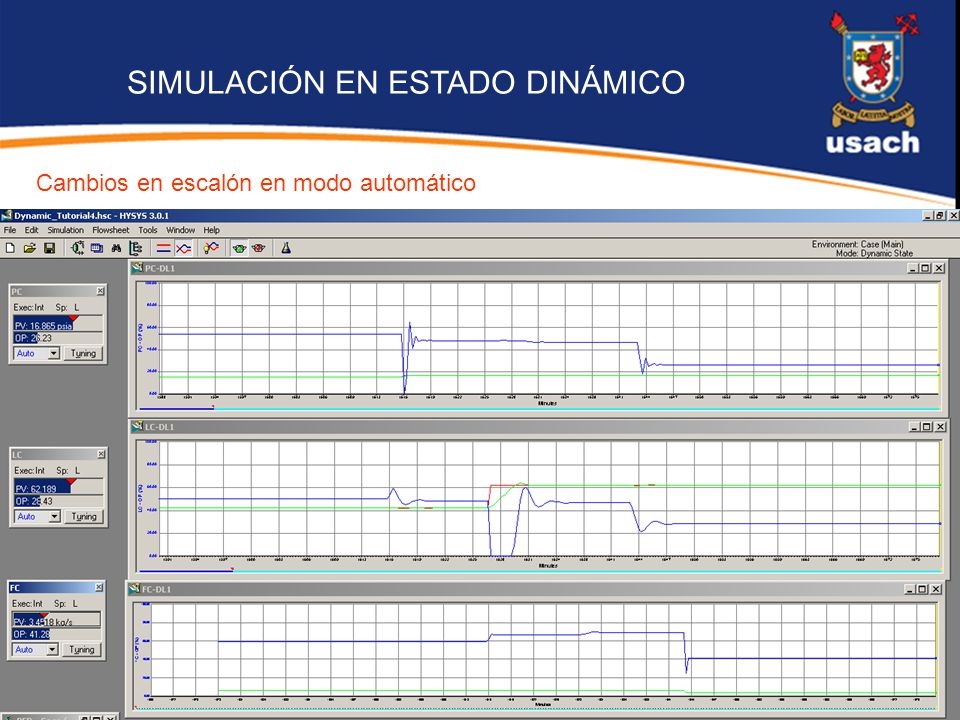The width and height of the screenshot is (960, 720).
Task: Enter Basis Environment via flask icon
Action: (286, 248)
